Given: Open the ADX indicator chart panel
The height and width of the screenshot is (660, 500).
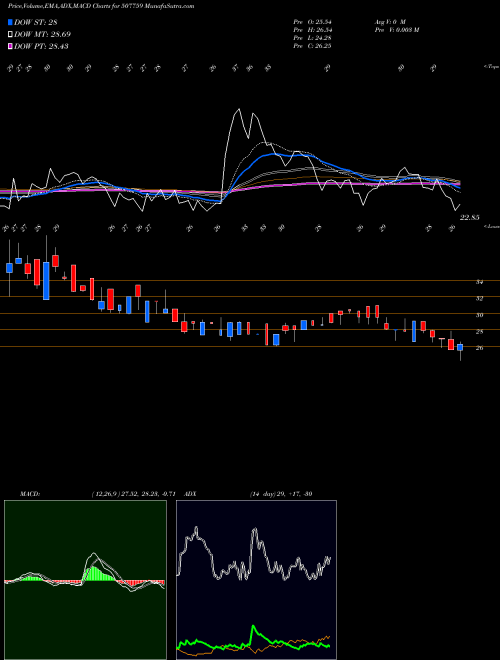Looking at the screenshot, I should pyautogui.click(x=256, y=580).
